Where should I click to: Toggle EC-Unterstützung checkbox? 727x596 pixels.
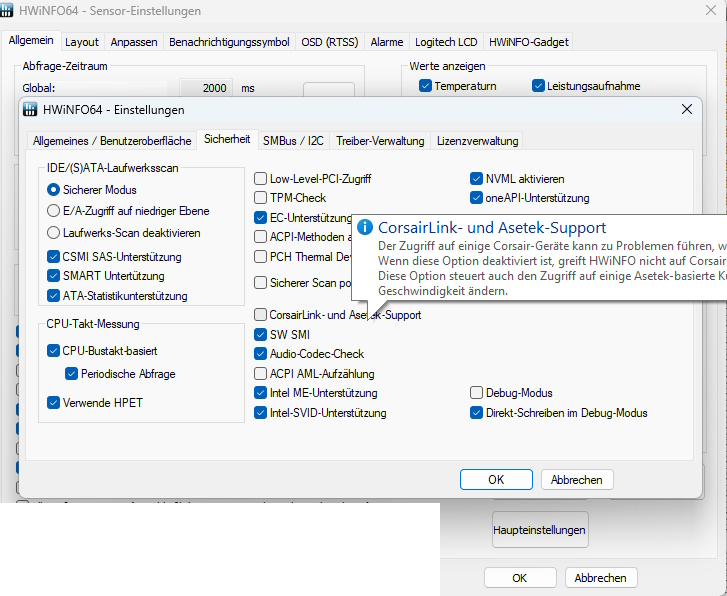point(261,218)
